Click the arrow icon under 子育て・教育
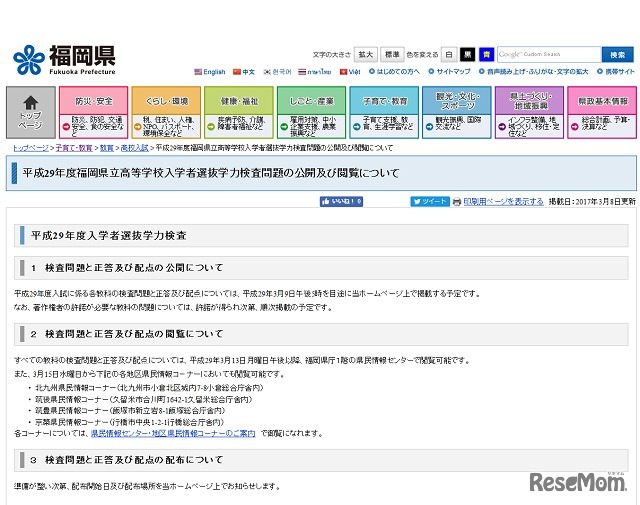 356,127
